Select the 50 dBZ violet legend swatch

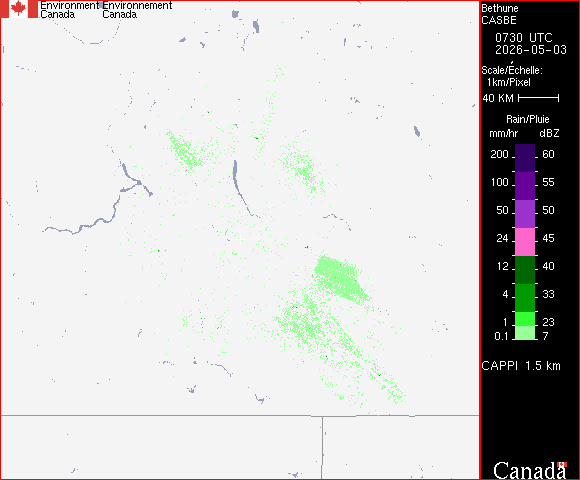click(525, 214)
